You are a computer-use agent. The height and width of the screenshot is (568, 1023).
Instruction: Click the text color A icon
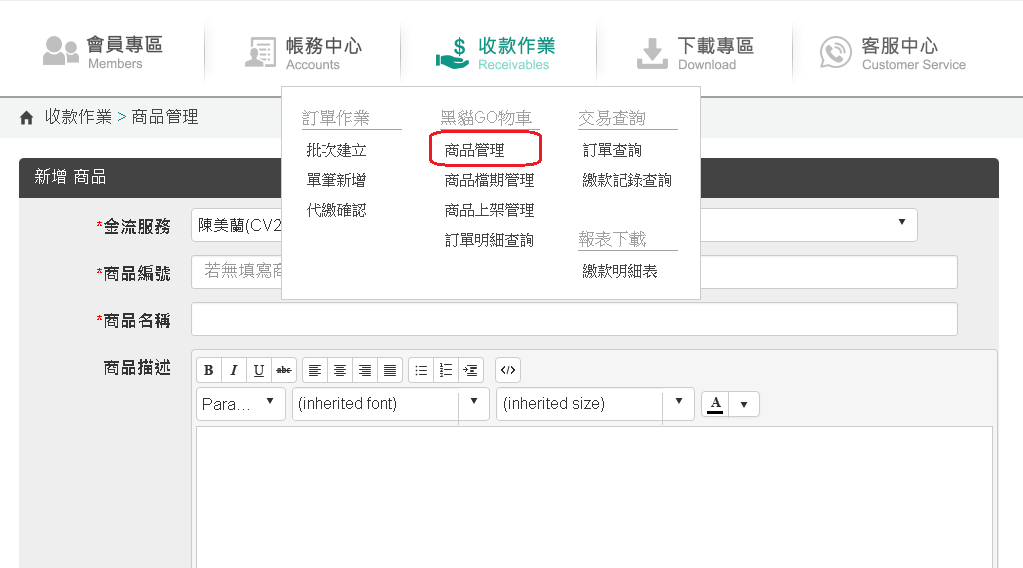click(x=716, y=404)
